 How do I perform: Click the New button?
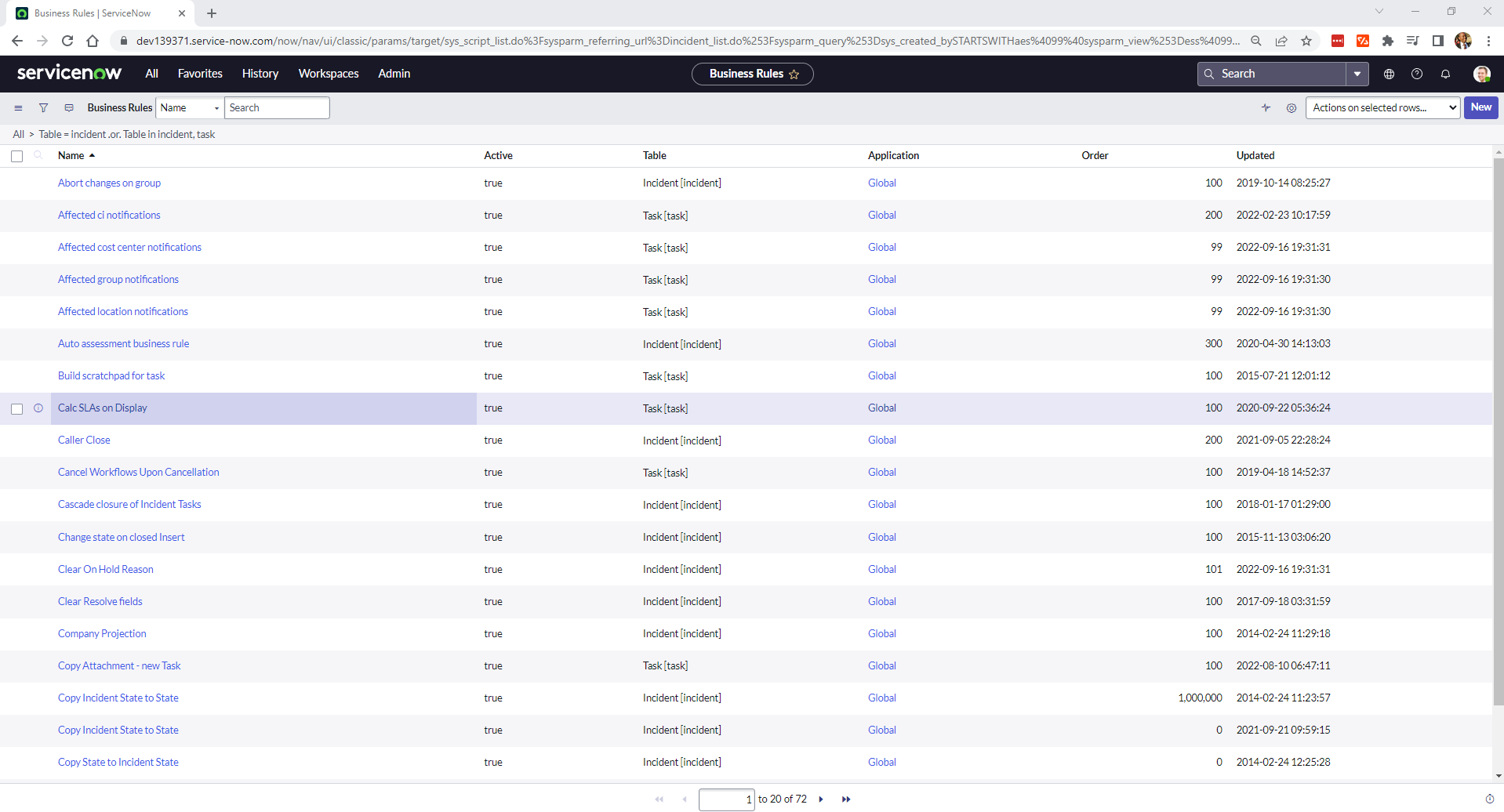point(1480,107)
